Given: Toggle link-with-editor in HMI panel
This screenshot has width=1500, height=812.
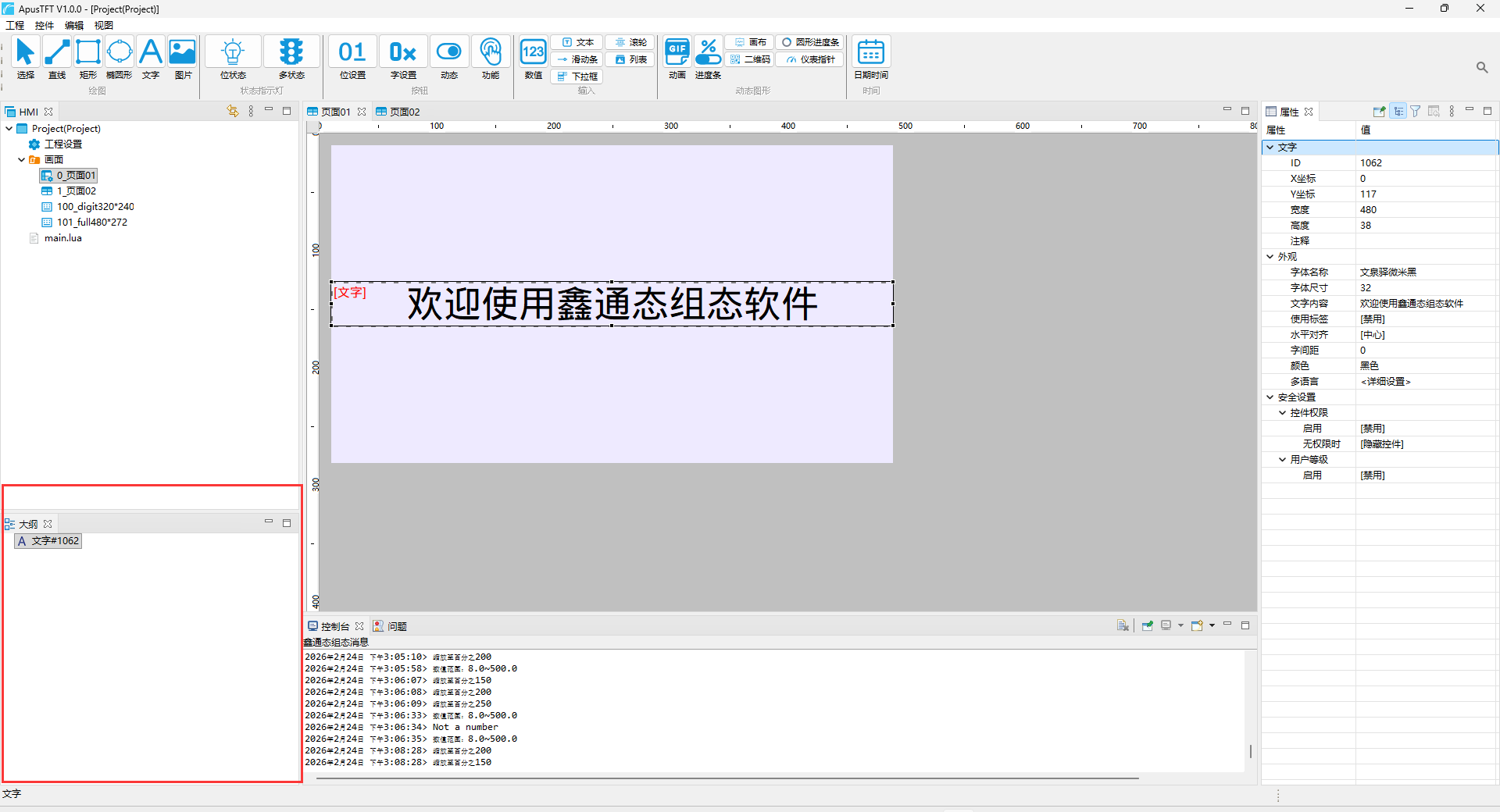Looking at the screenshot, I should (x=233, y=111).
